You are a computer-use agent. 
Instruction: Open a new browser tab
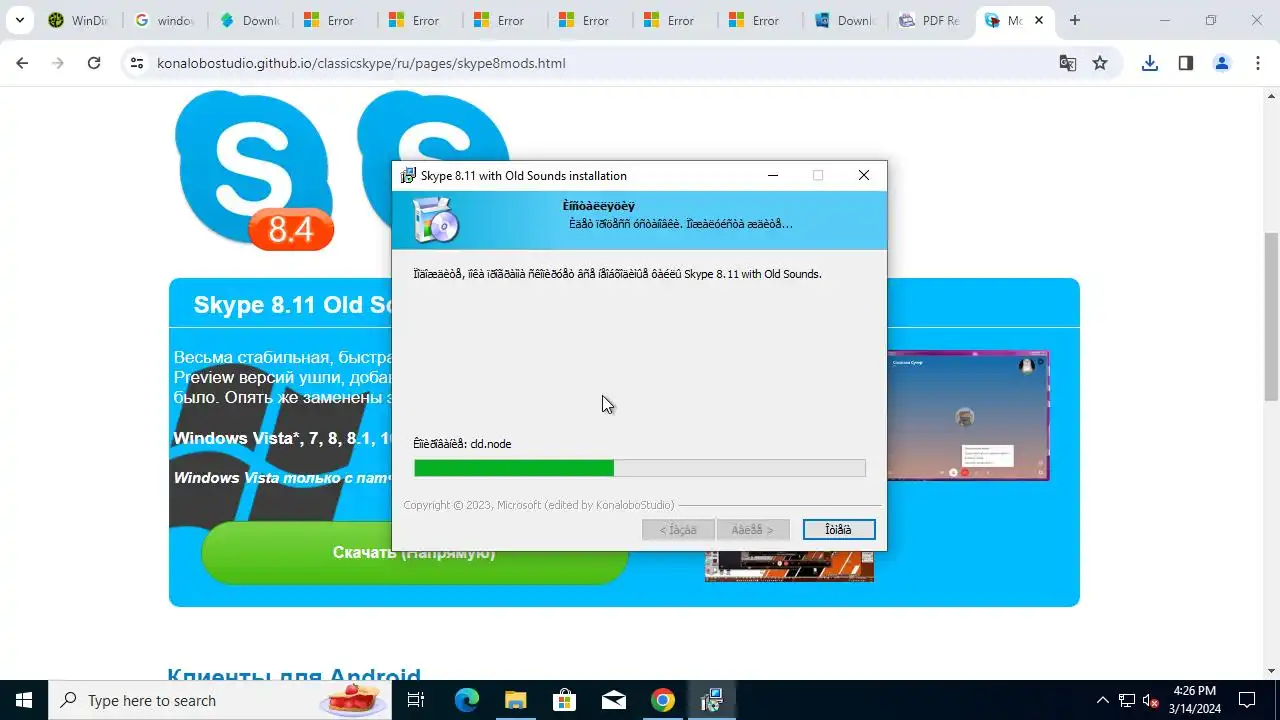pos(1075,20)
